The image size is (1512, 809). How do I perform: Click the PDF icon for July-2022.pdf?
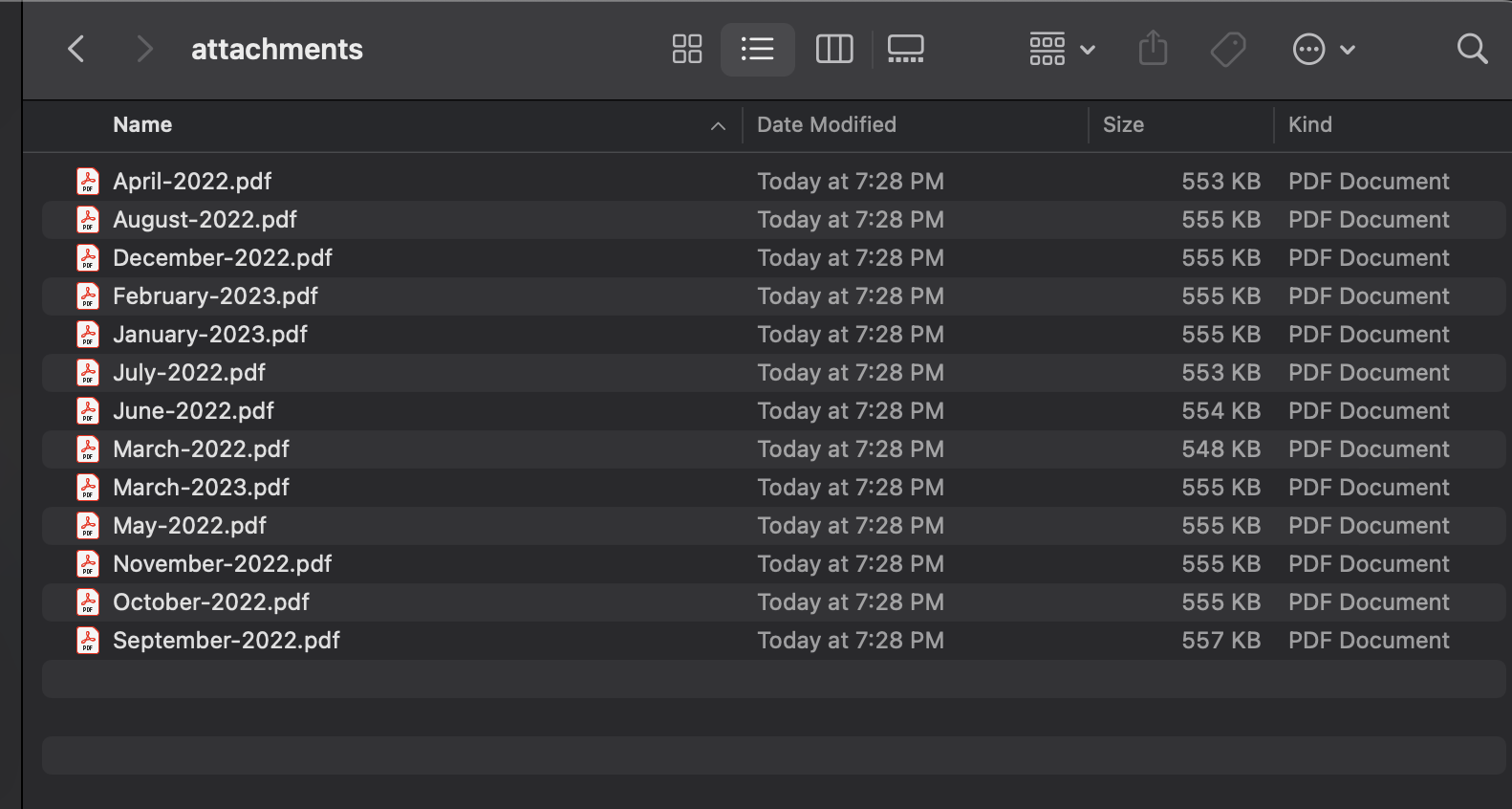point(88,372)
